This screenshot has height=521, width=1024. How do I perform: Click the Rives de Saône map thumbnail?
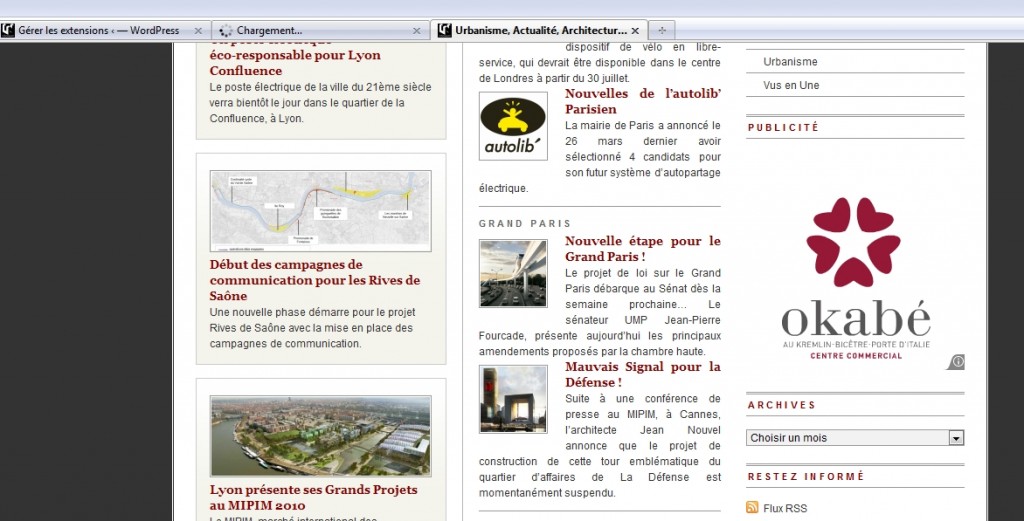(320, 211)
